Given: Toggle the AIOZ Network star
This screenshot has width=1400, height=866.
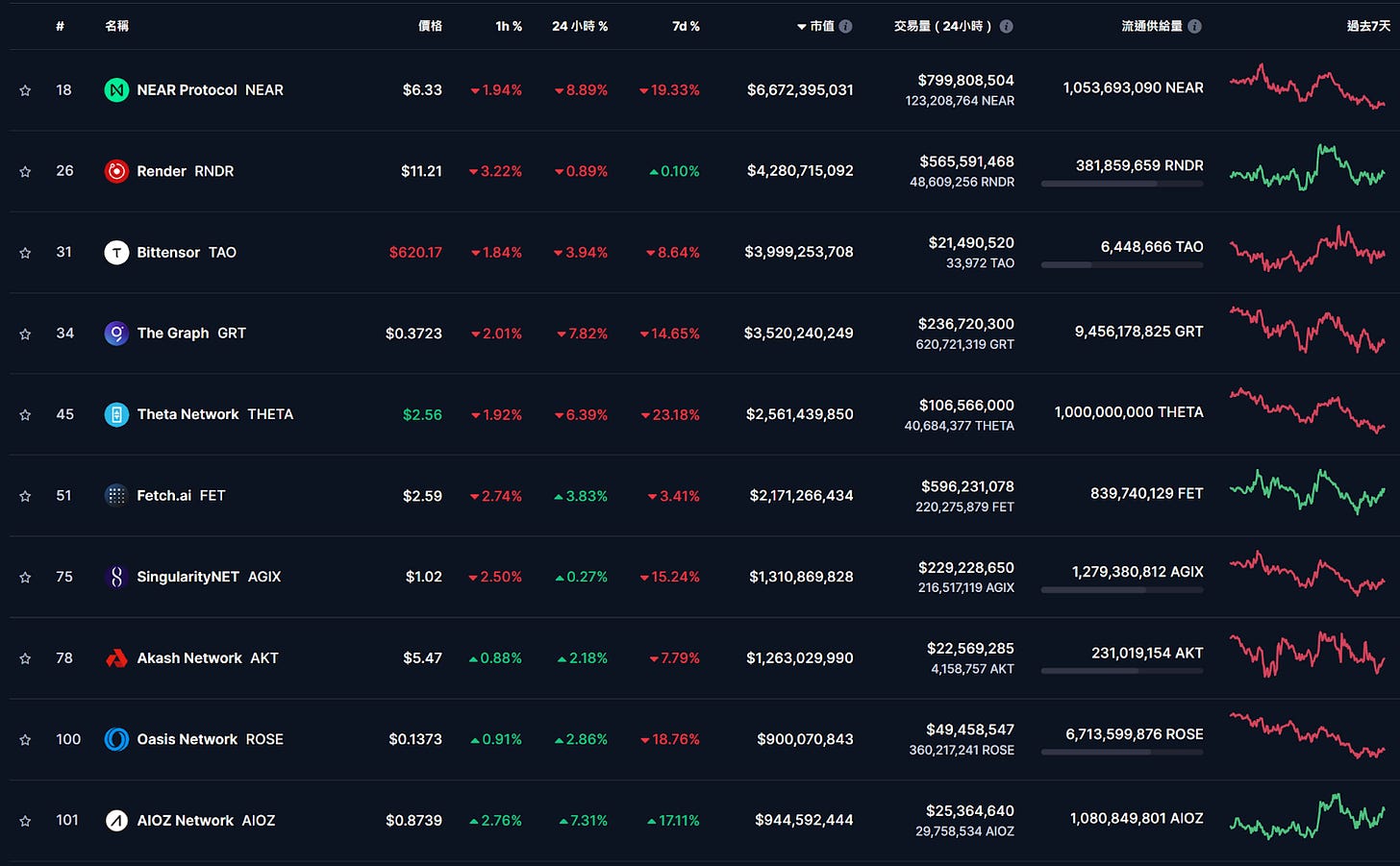Looking at the screenshot, I should pos(25,821).
